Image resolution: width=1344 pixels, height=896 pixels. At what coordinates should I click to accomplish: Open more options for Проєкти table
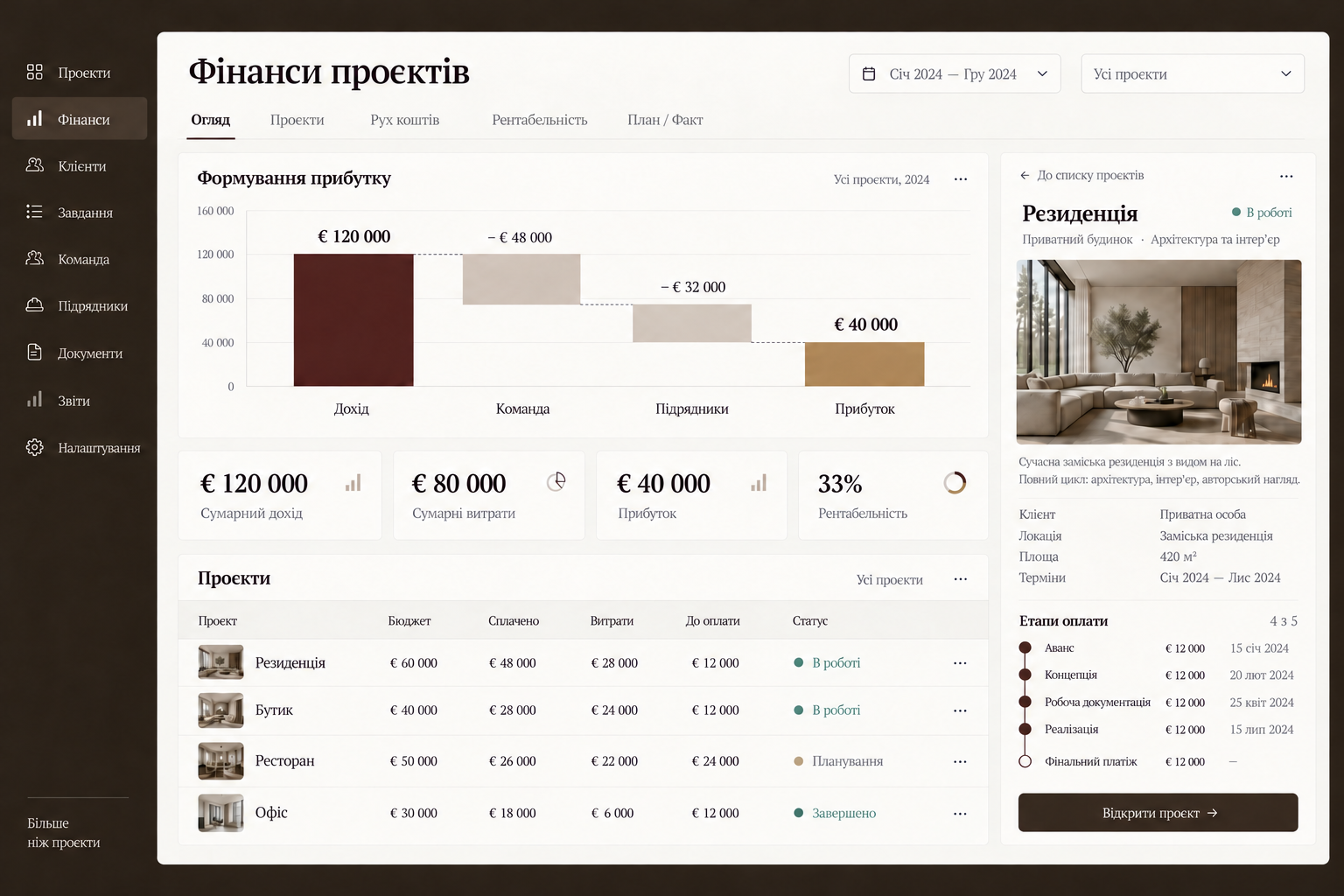point(961,579)
